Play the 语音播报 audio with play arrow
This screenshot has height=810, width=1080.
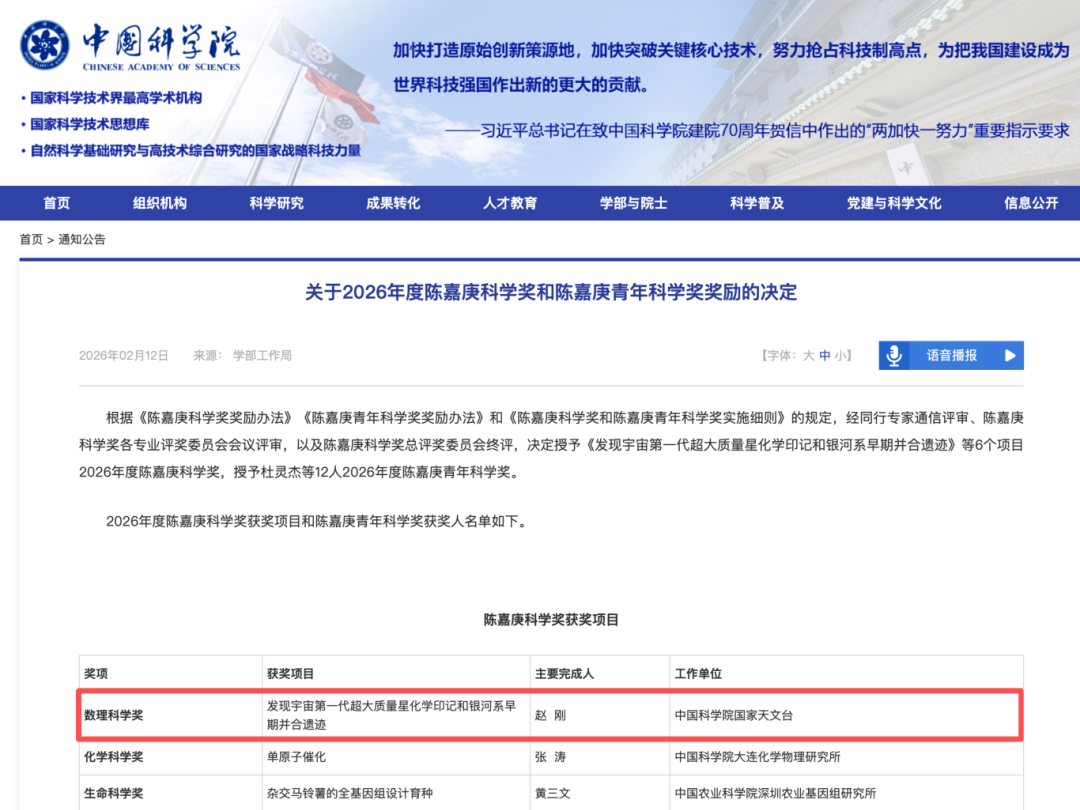(1010, 355)
